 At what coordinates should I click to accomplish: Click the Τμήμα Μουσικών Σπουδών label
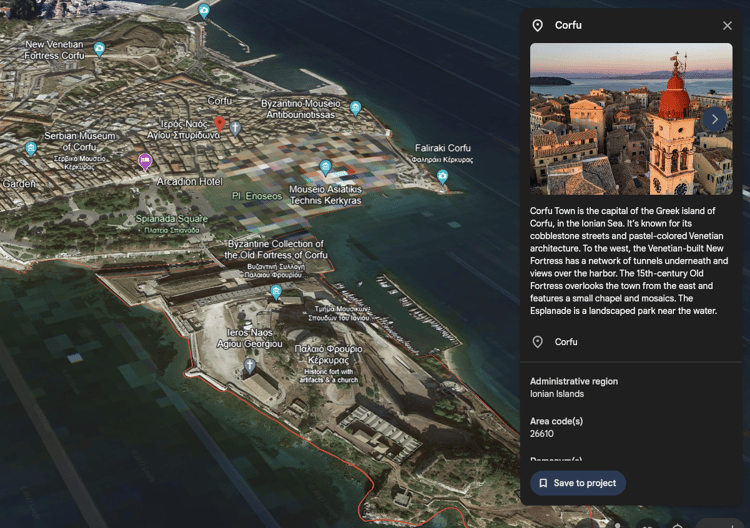click(x=339, y=313)
